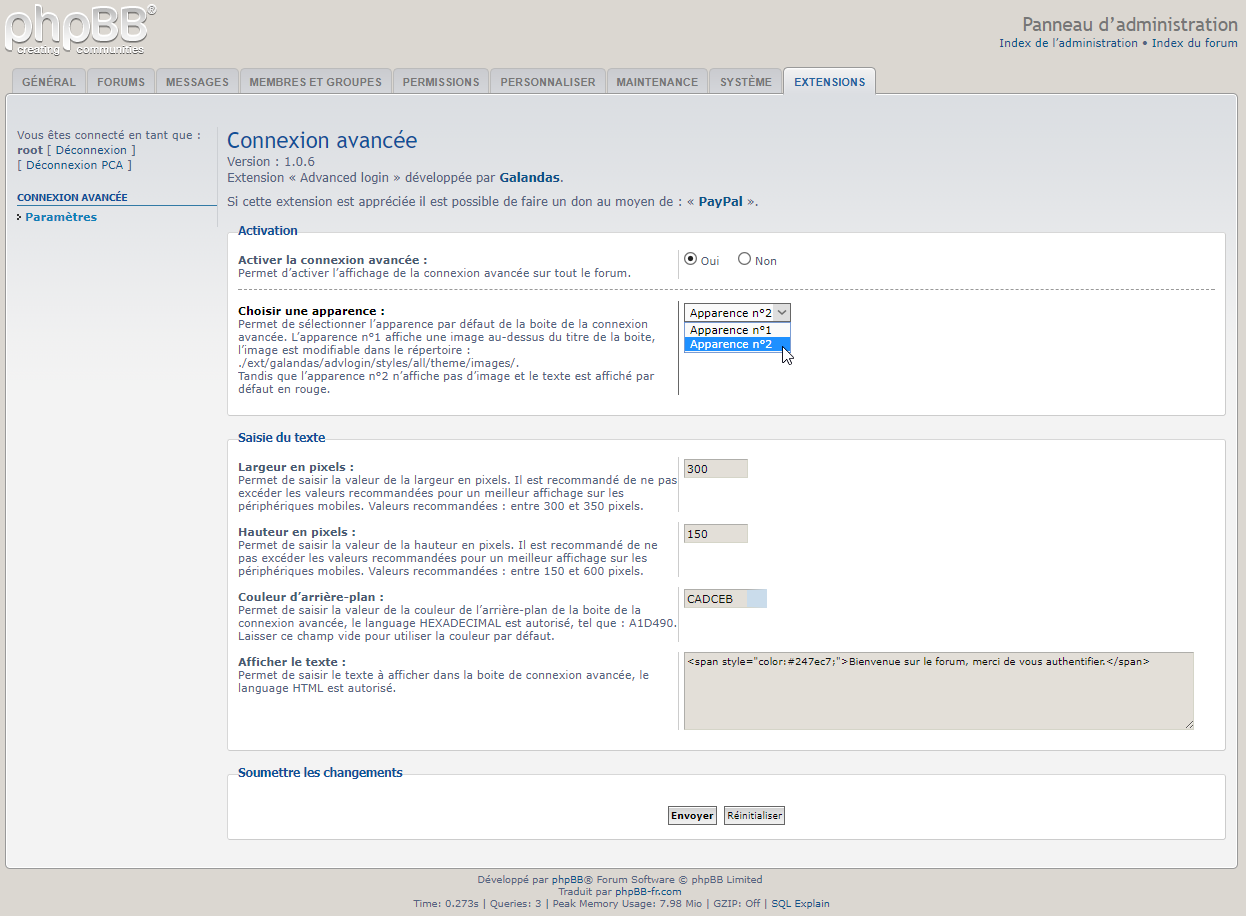Click the background color preview swatch
The width and height of the screenshot is (1246, 916).
click(x=757, y=599)
